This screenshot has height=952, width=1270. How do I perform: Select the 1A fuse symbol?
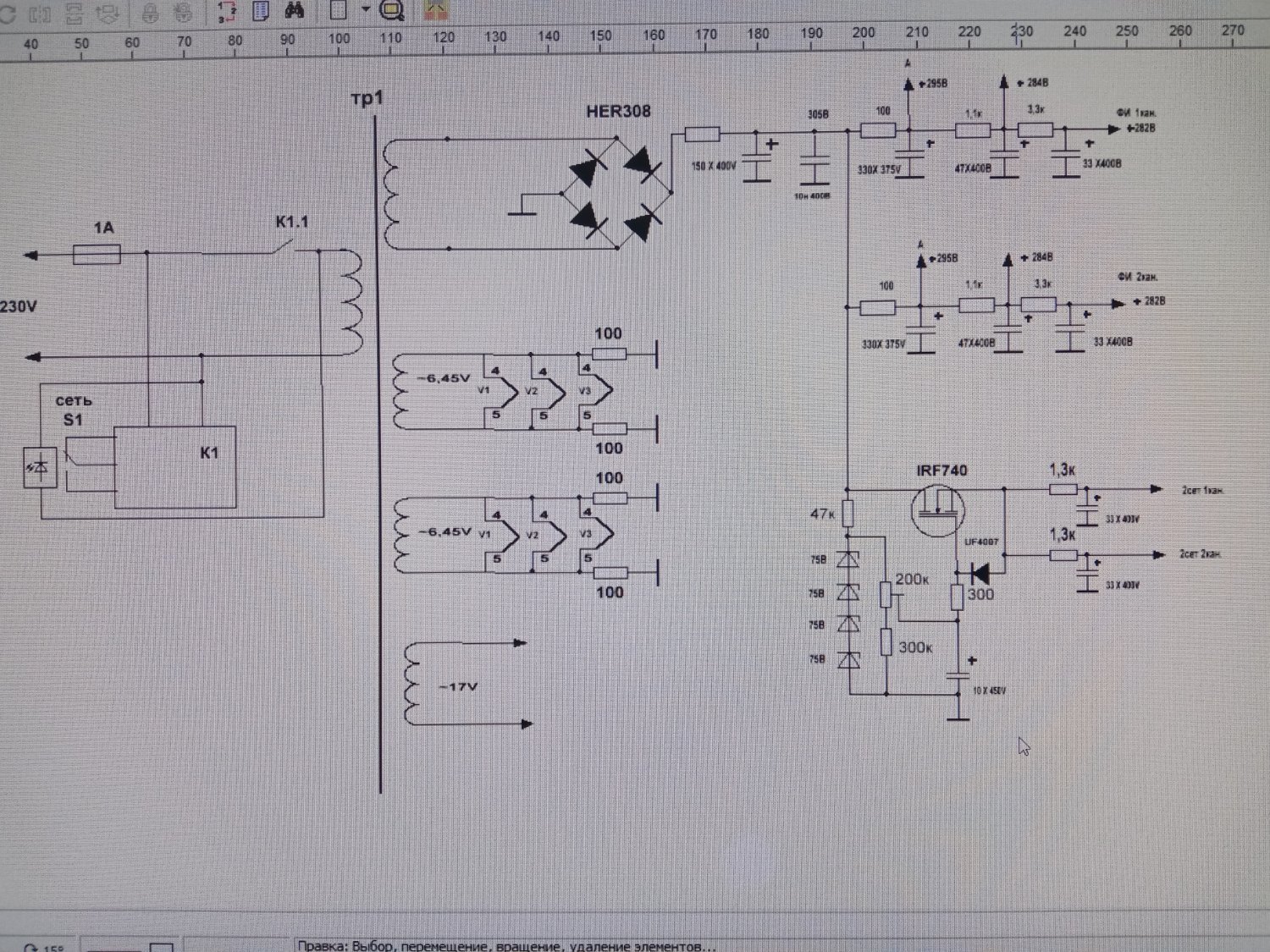(97, 254)
